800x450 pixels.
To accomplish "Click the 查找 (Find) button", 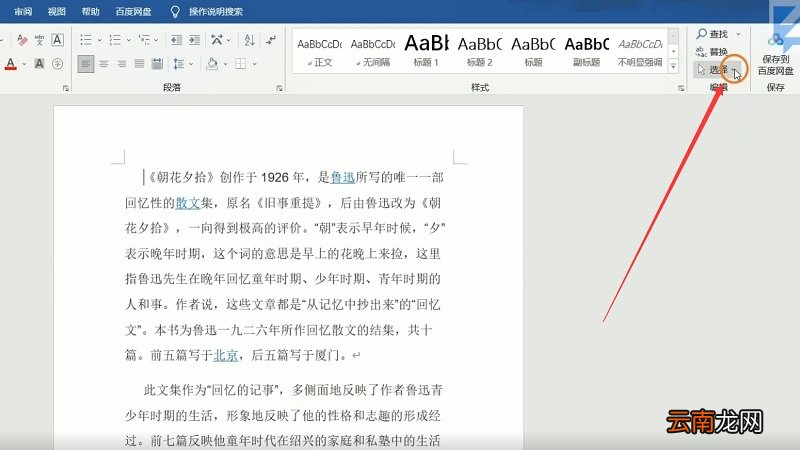I will pos(713,34).
